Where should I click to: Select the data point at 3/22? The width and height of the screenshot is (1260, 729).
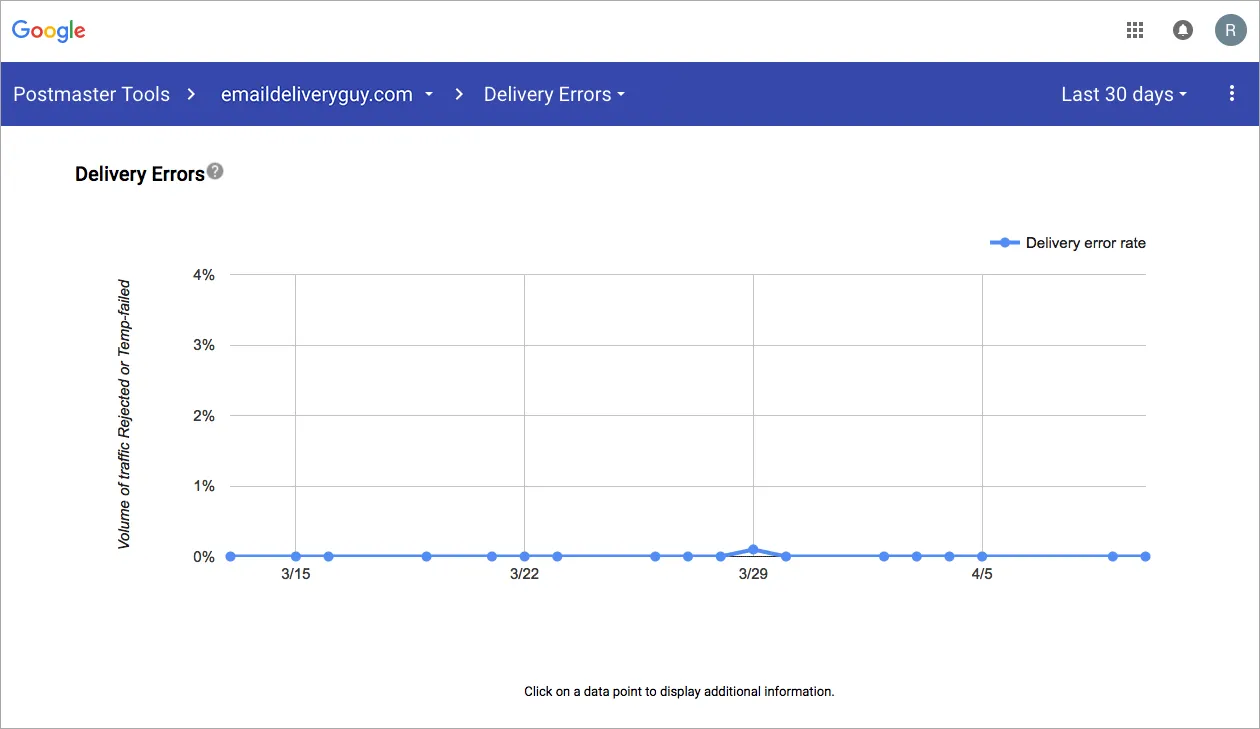(x=524, y=556)
